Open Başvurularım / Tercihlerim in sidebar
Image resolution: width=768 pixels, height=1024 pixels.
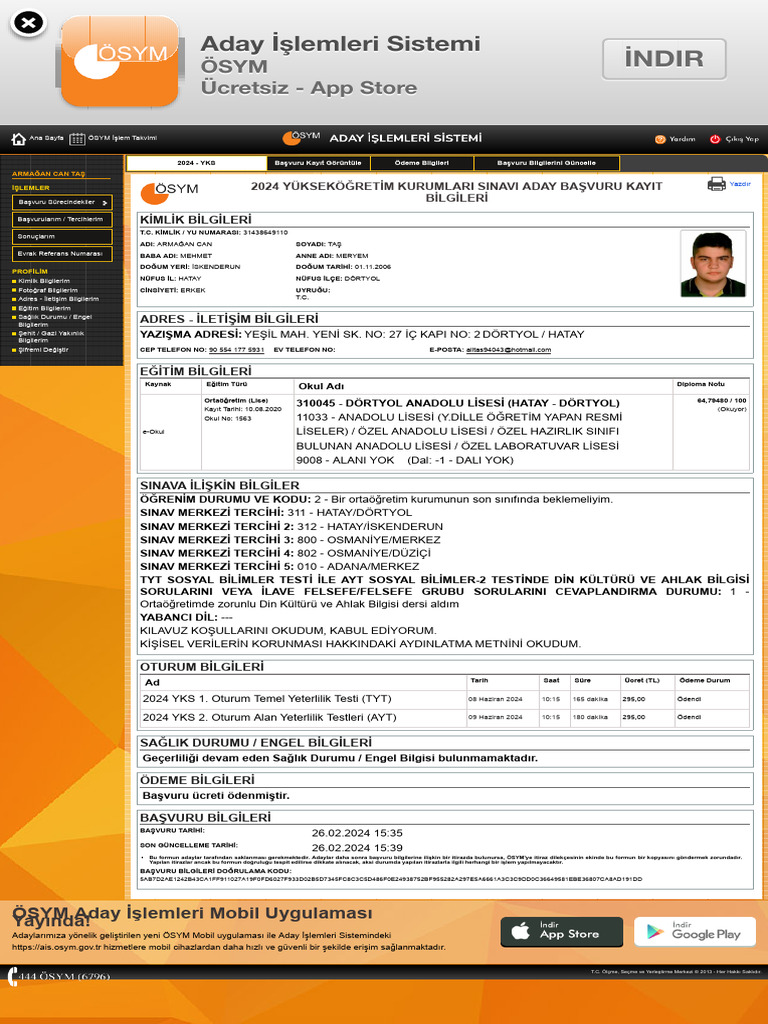click(62, 219)
